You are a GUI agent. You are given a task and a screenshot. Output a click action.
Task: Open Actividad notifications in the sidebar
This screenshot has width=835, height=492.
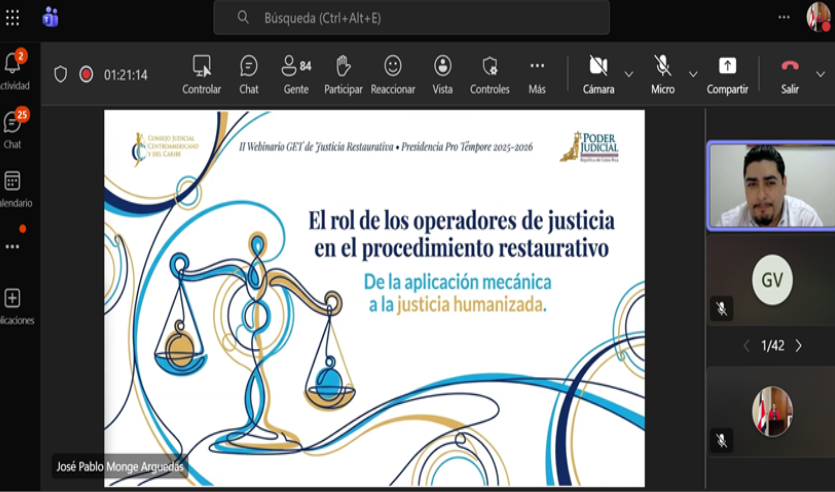tap(13, 70)
